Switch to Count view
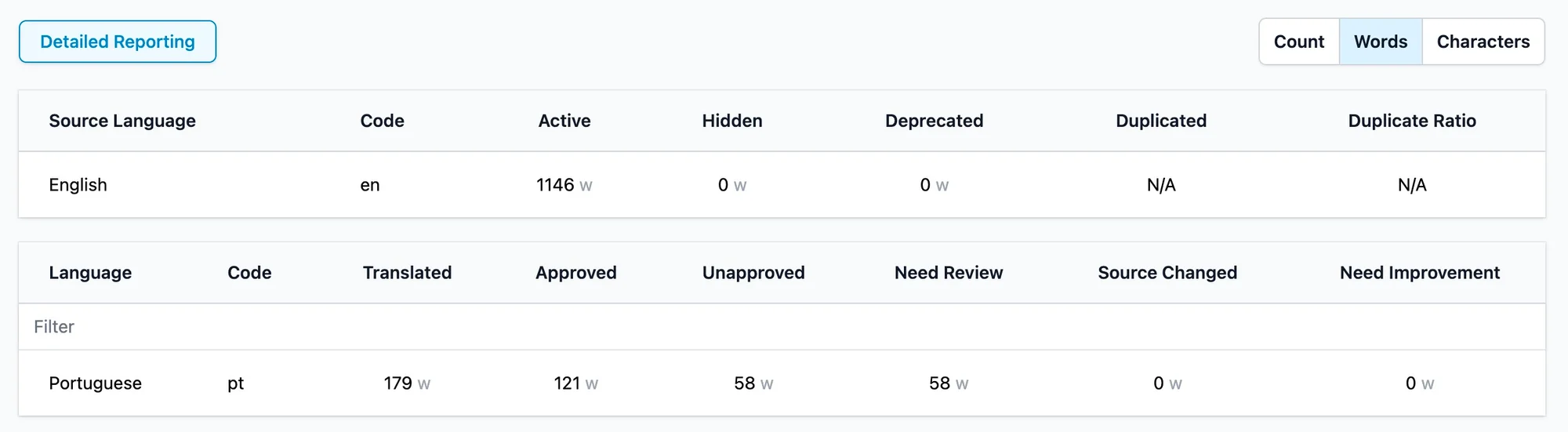This screenshot has height=432, width=1568. point(1299,42)
